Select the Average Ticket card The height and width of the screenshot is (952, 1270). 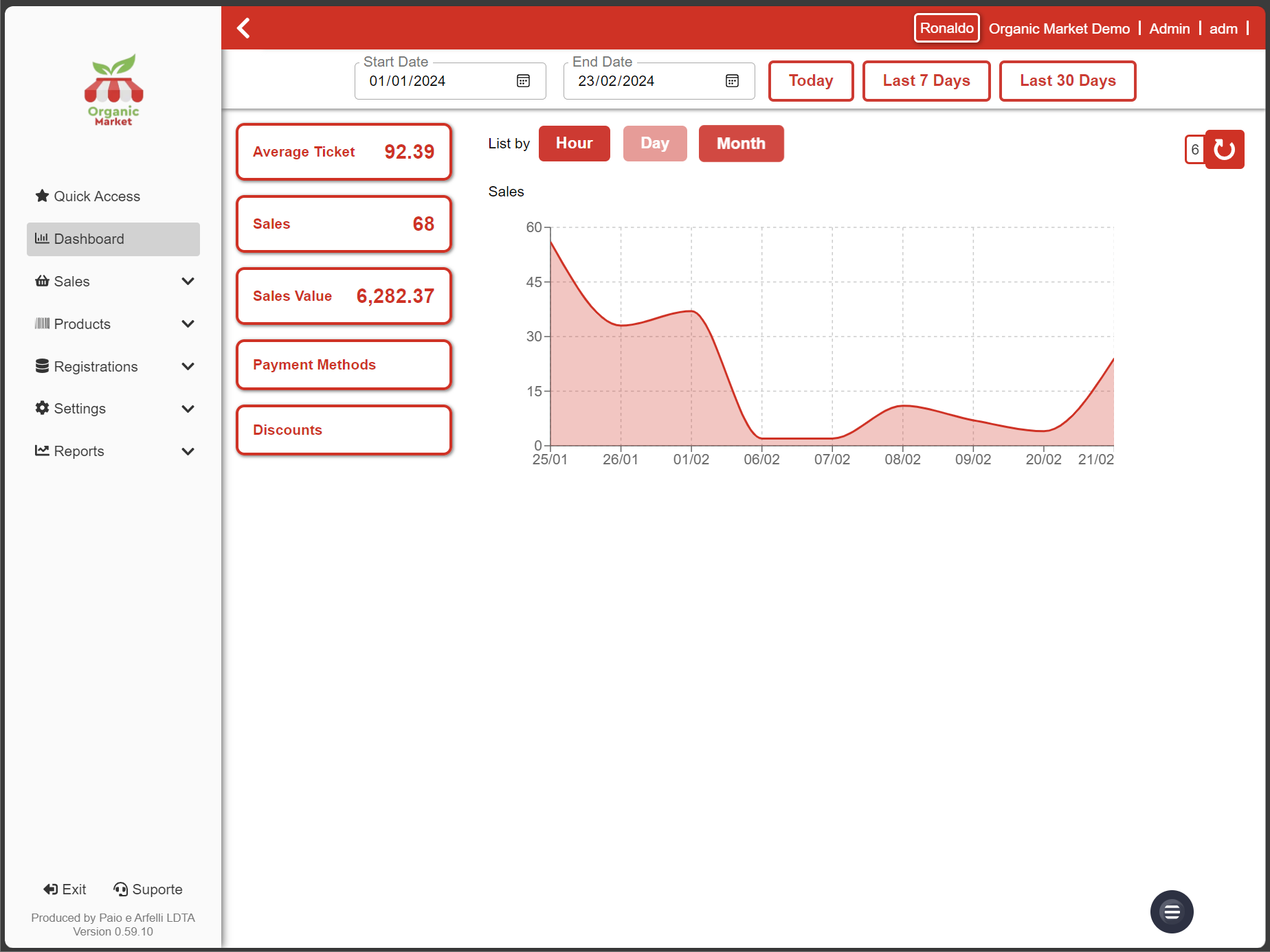pos(344,152)
